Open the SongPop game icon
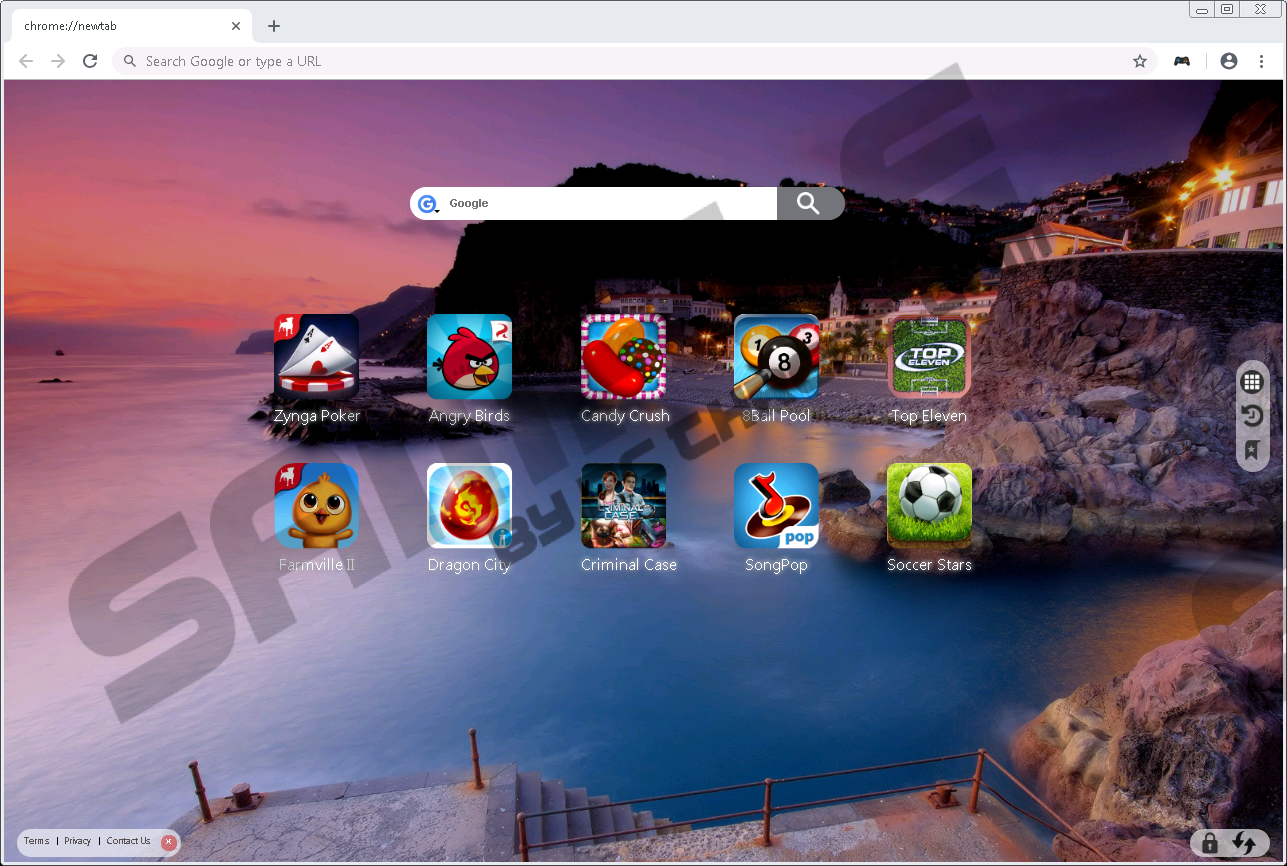The height and width of the screenshot is (866, 1287). coord(776,506)
